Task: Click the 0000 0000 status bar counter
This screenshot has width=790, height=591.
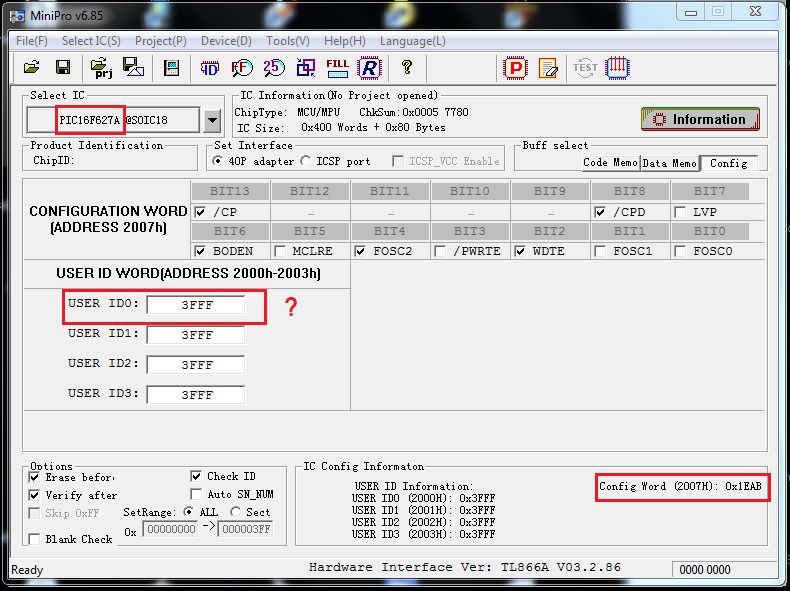Action: (x=705, y=570)
